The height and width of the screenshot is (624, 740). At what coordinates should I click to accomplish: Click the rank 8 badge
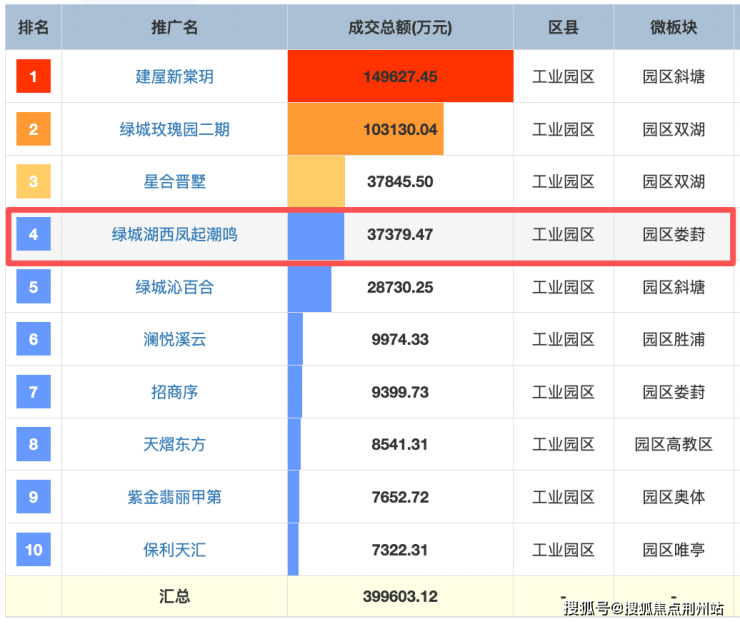[33, 444]
